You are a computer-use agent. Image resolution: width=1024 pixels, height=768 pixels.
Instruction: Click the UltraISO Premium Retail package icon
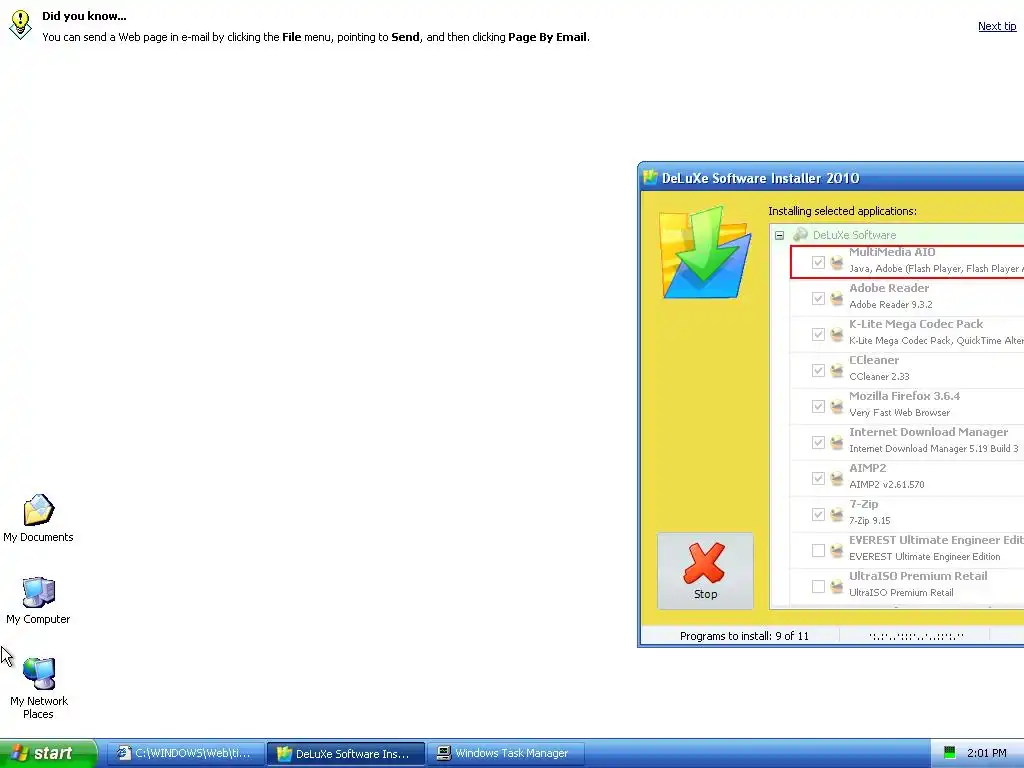(837, 586)
